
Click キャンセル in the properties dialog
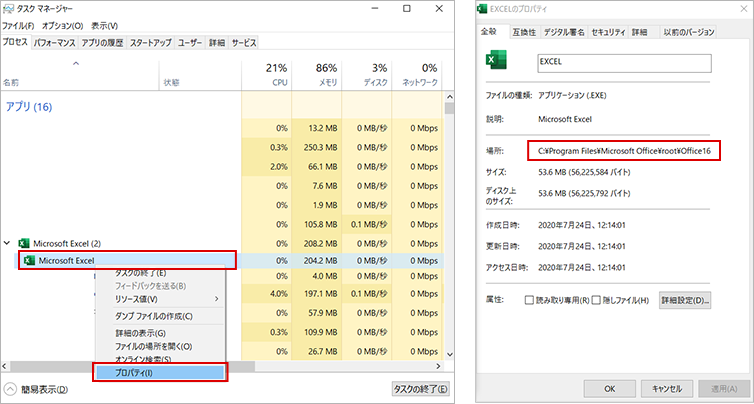pos(667,388)
